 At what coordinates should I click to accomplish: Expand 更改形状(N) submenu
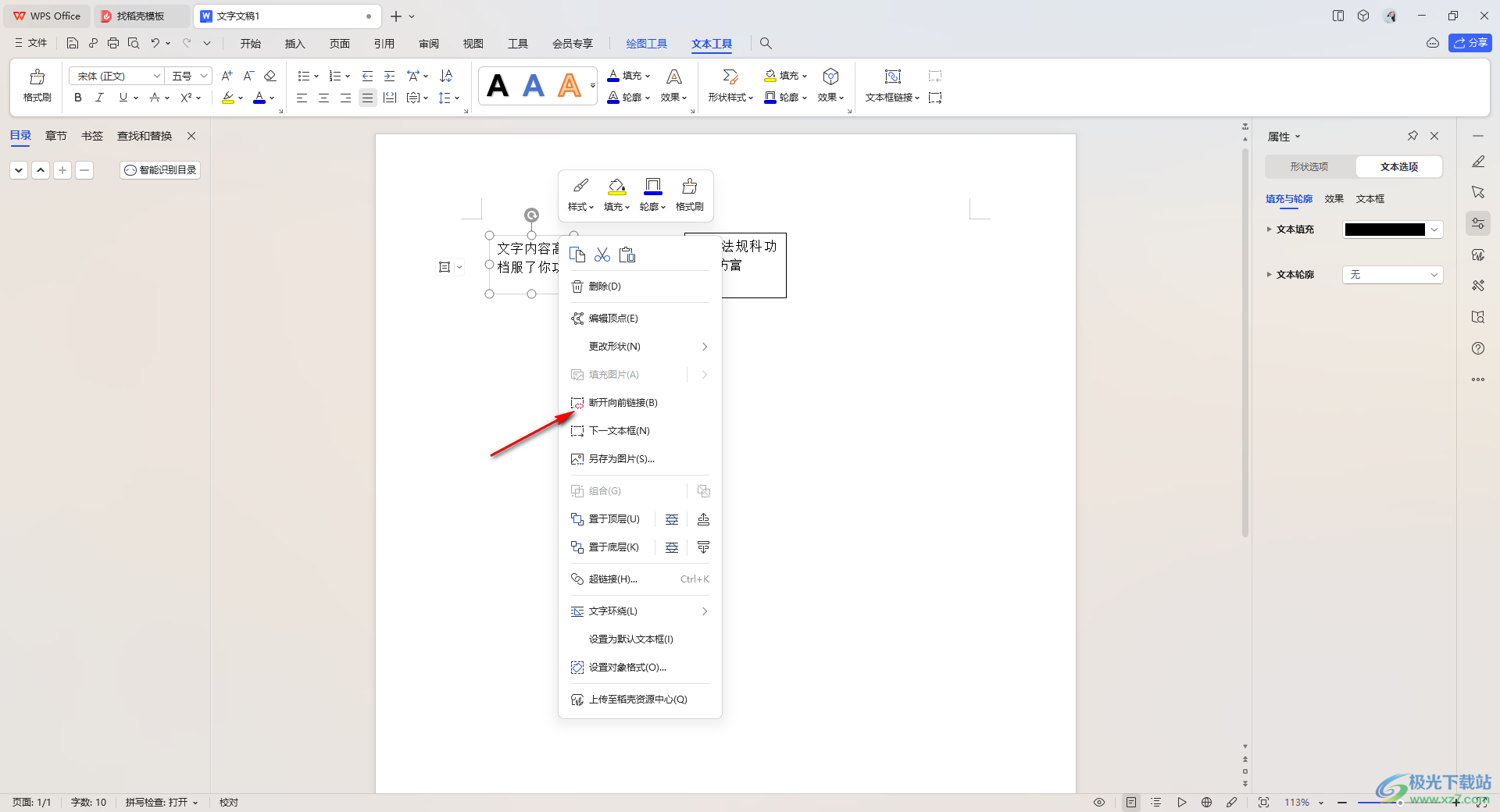point(640,347)
